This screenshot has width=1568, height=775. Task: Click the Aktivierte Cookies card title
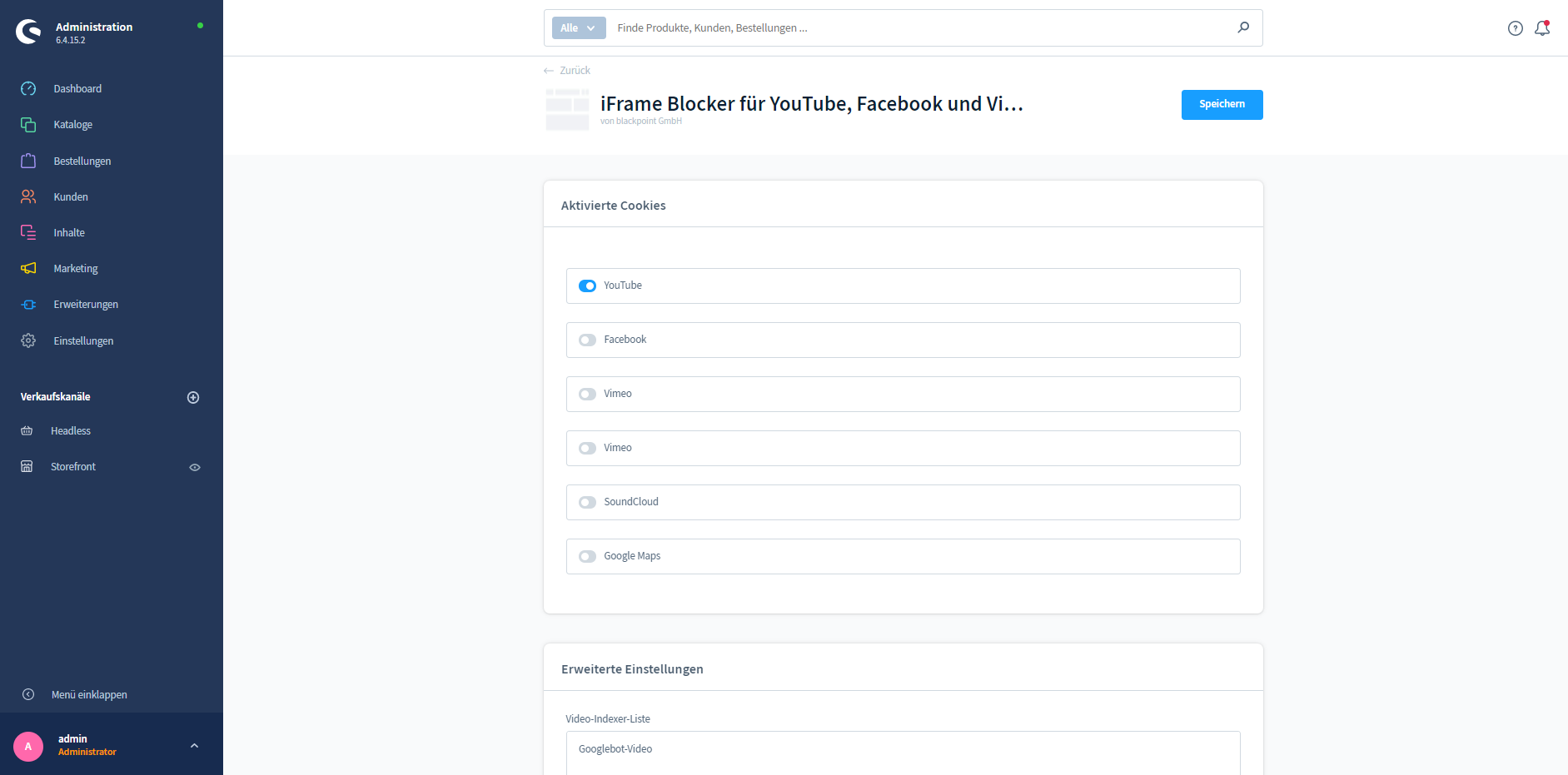point(613,206)
